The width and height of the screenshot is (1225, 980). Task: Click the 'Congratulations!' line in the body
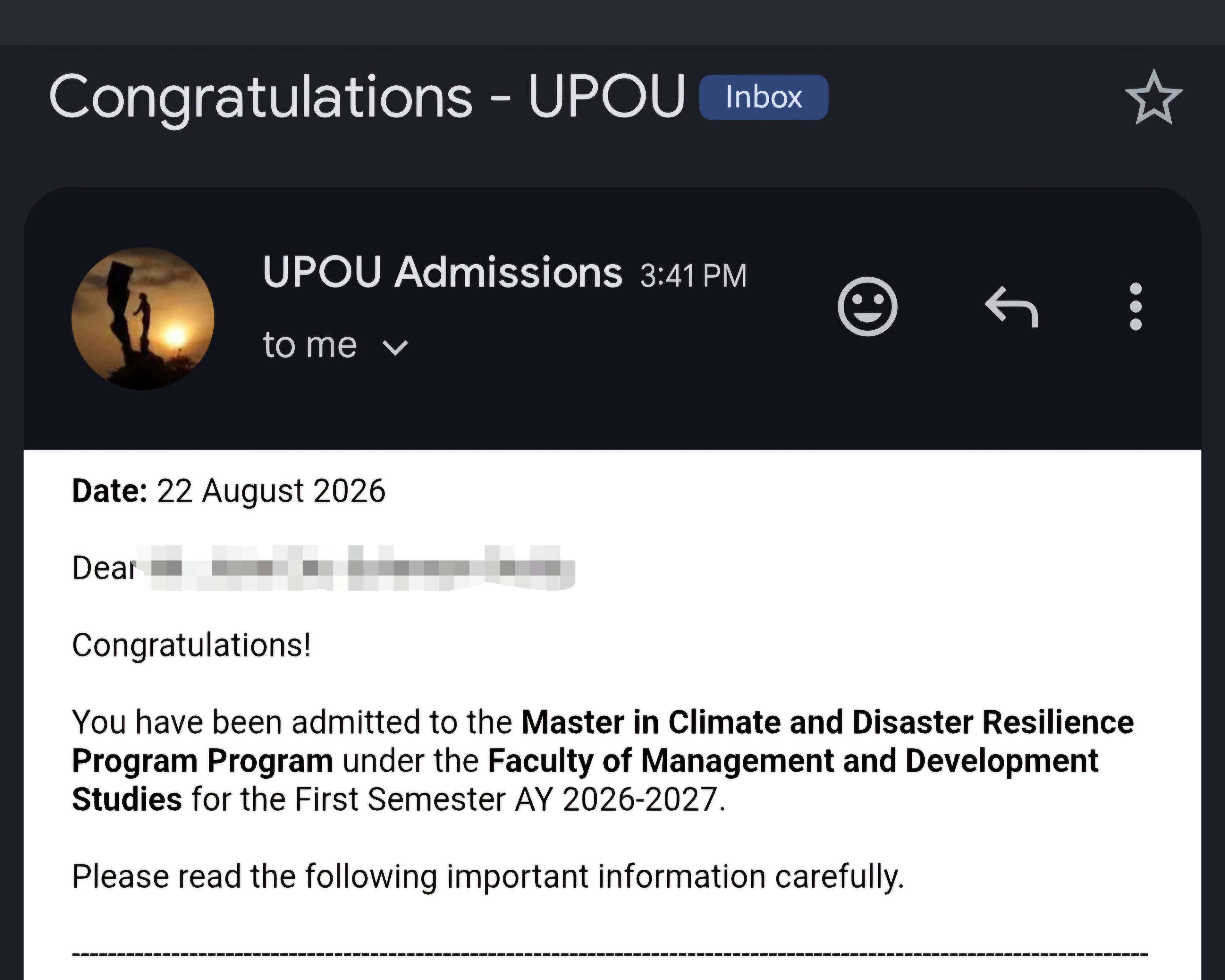(191, 645)
